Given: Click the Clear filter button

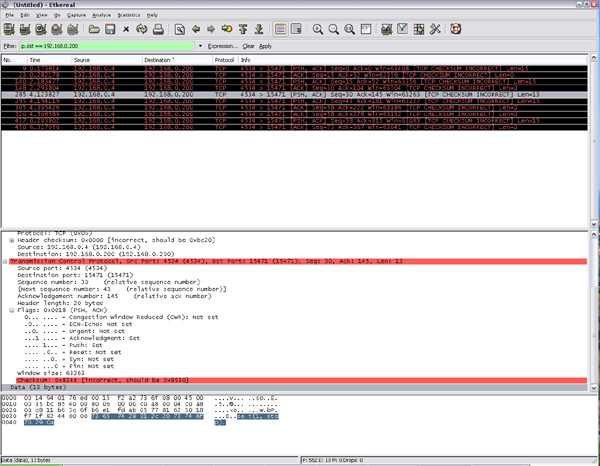Looking at the screenshot, I should pyautogui.click(x=248, y=46).
